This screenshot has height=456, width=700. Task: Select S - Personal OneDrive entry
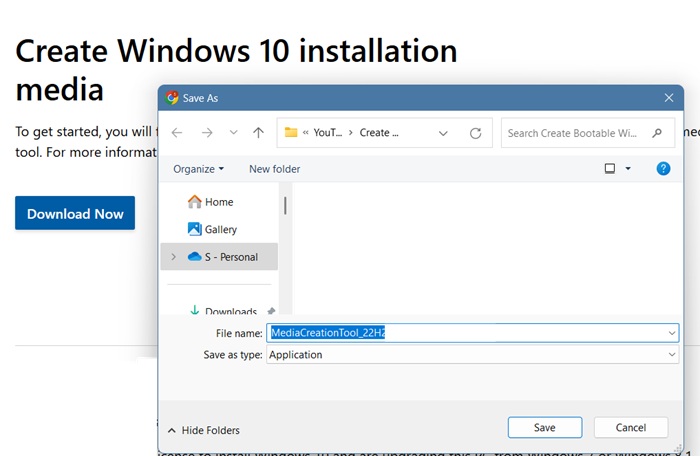point(219,257)
